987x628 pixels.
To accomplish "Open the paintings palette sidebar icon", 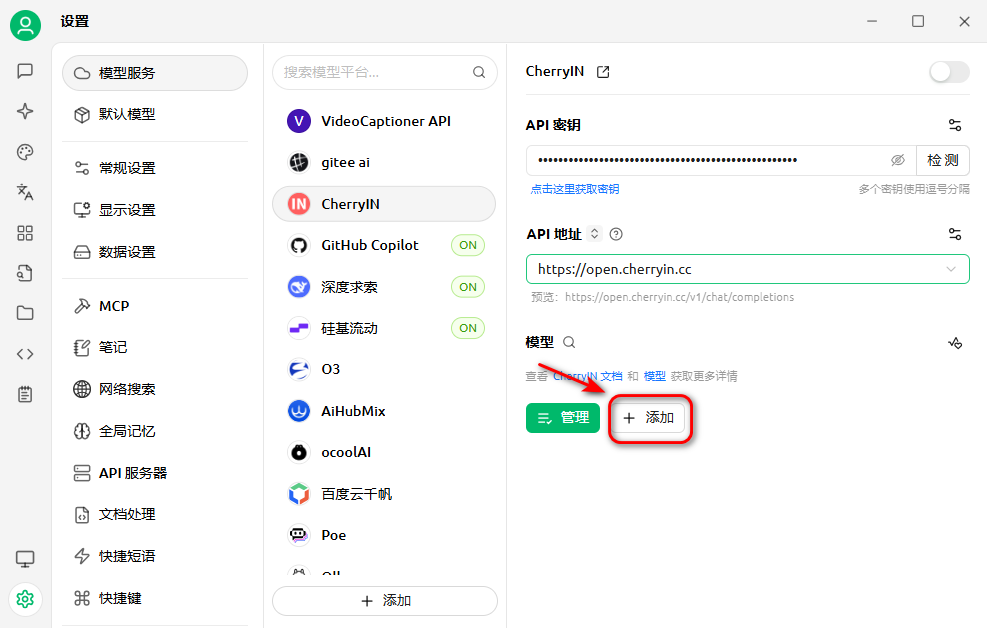I will [x=25, y=152].
